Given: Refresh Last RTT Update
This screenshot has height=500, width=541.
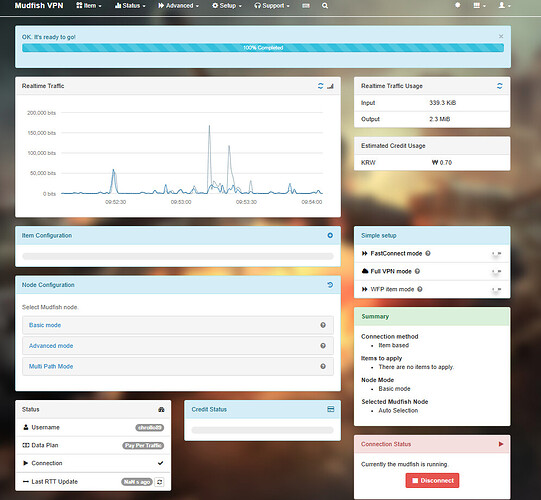Looking at the screenshot, I should click(x=159, y=482).
